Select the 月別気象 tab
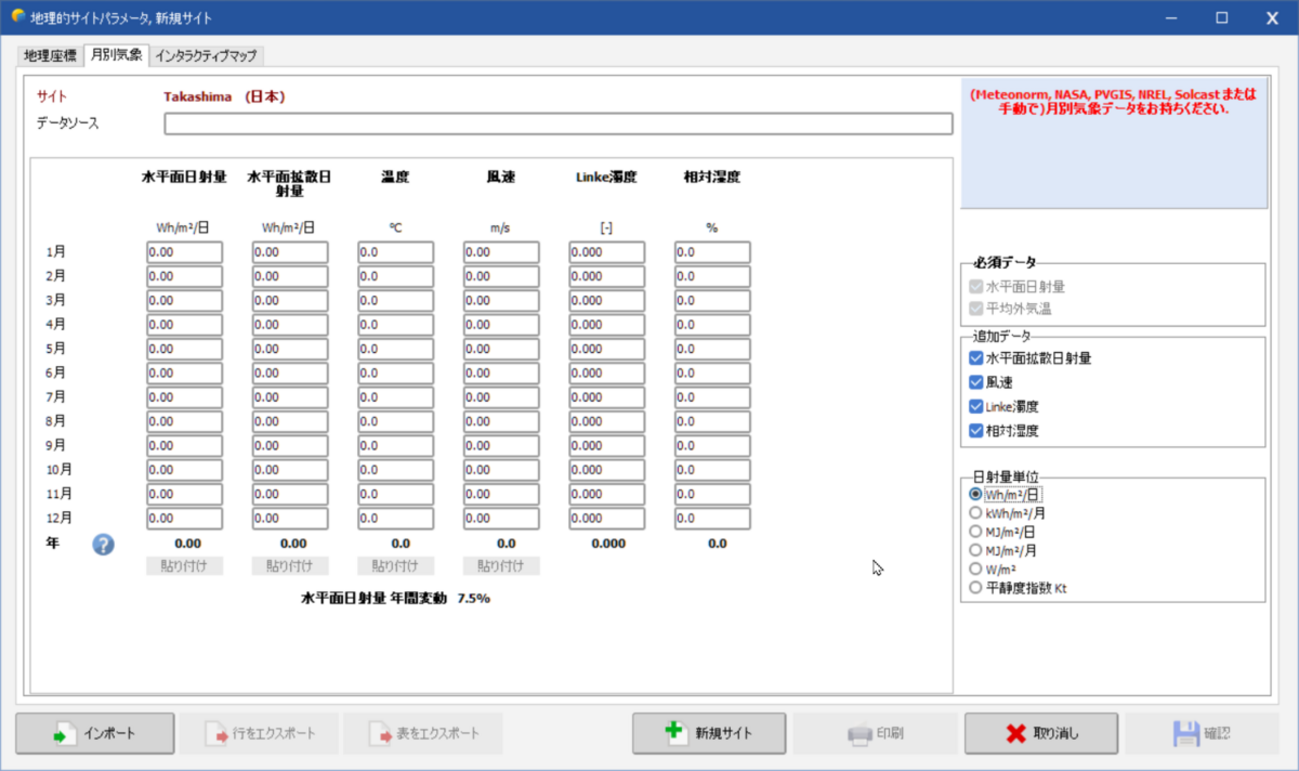 tap(116, 55)
